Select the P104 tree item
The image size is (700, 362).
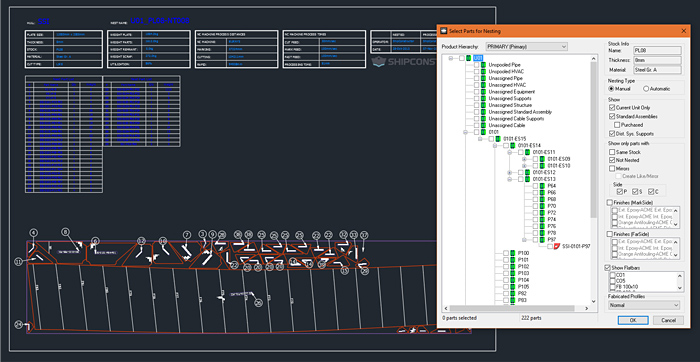523,280
